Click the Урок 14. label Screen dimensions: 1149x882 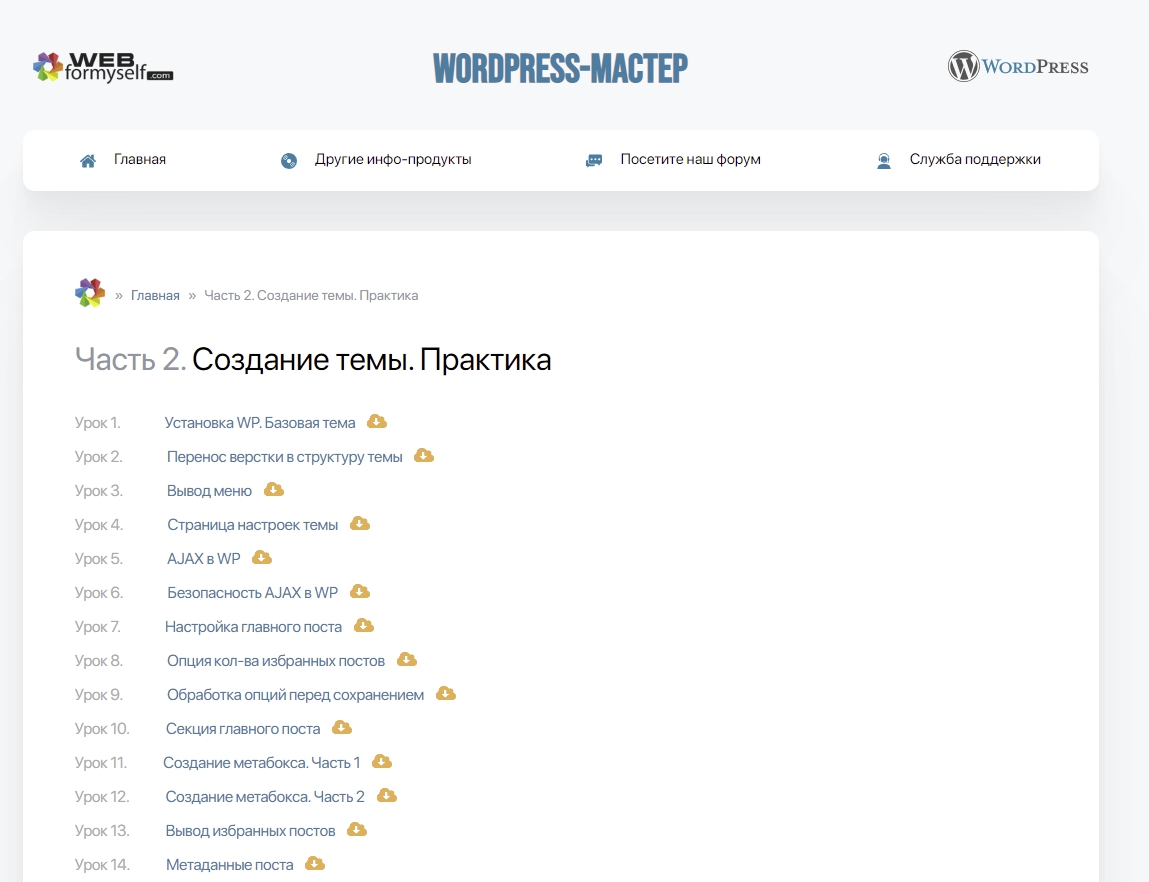tap(102, 865)
